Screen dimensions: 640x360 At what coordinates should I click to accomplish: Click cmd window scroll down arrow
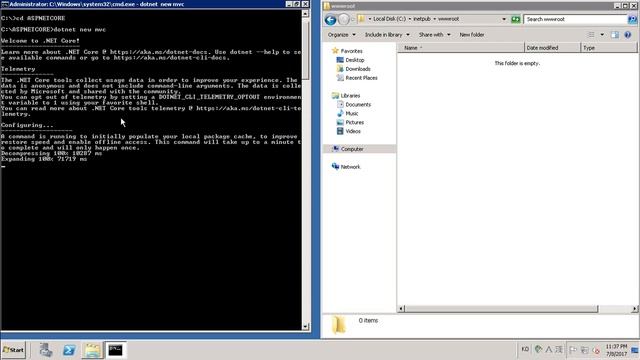coord(305,327)
